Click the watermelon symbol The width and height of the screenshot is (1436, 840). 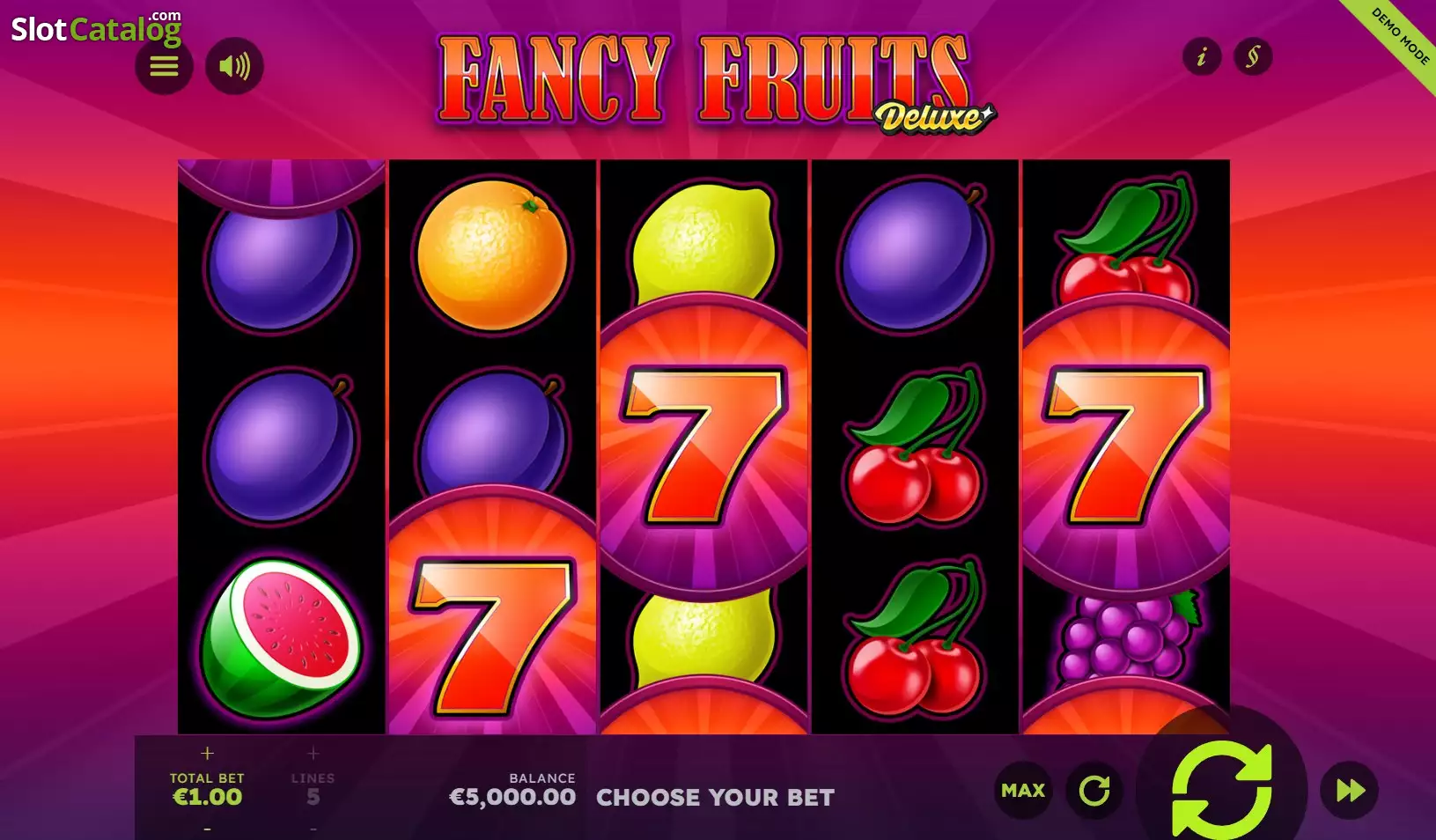(x=281, y=637)
